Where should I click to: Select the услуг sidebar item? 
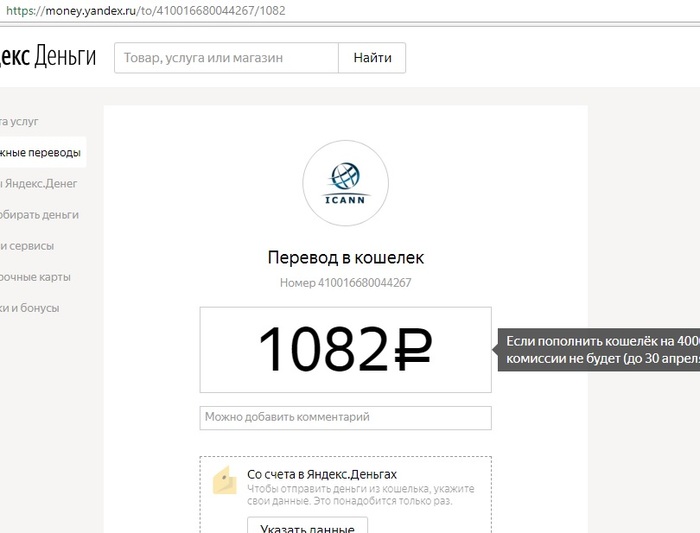pyautogui.click(x=19, y=121)
